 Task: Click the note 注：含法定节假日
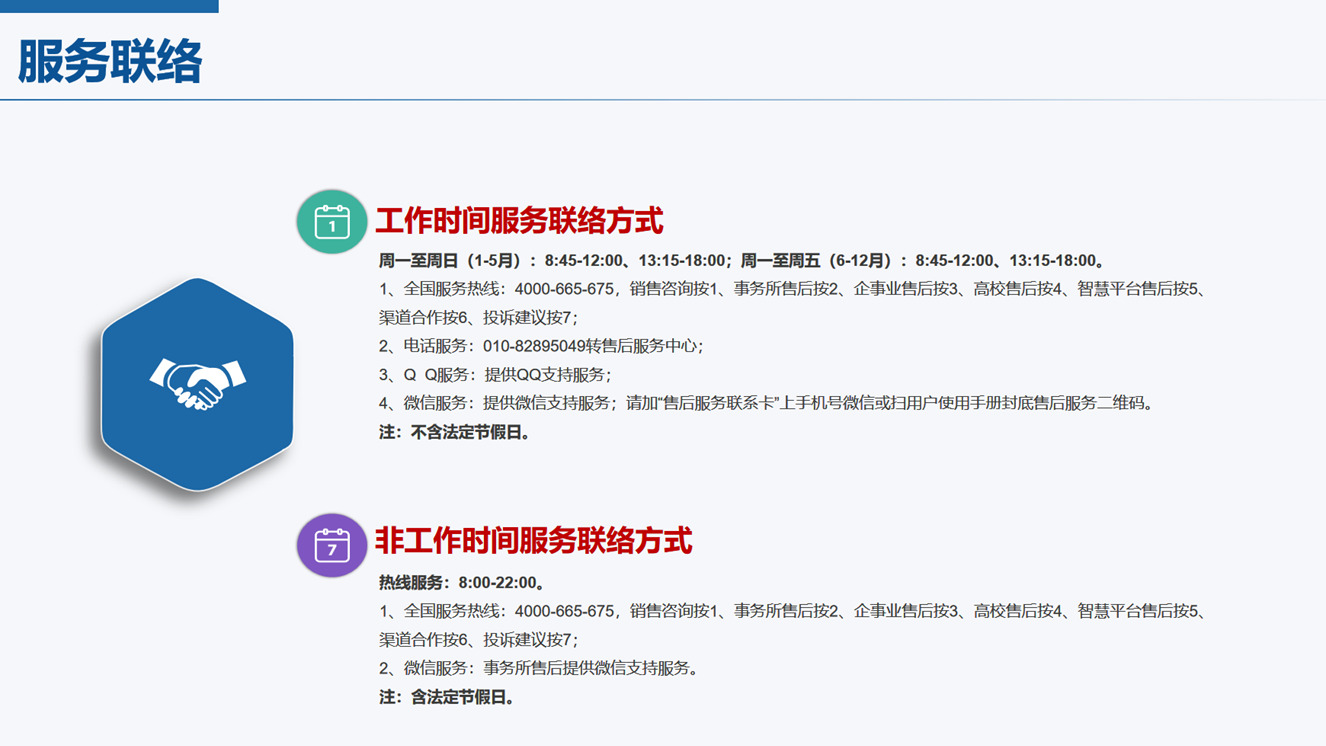tap(448, 697)
